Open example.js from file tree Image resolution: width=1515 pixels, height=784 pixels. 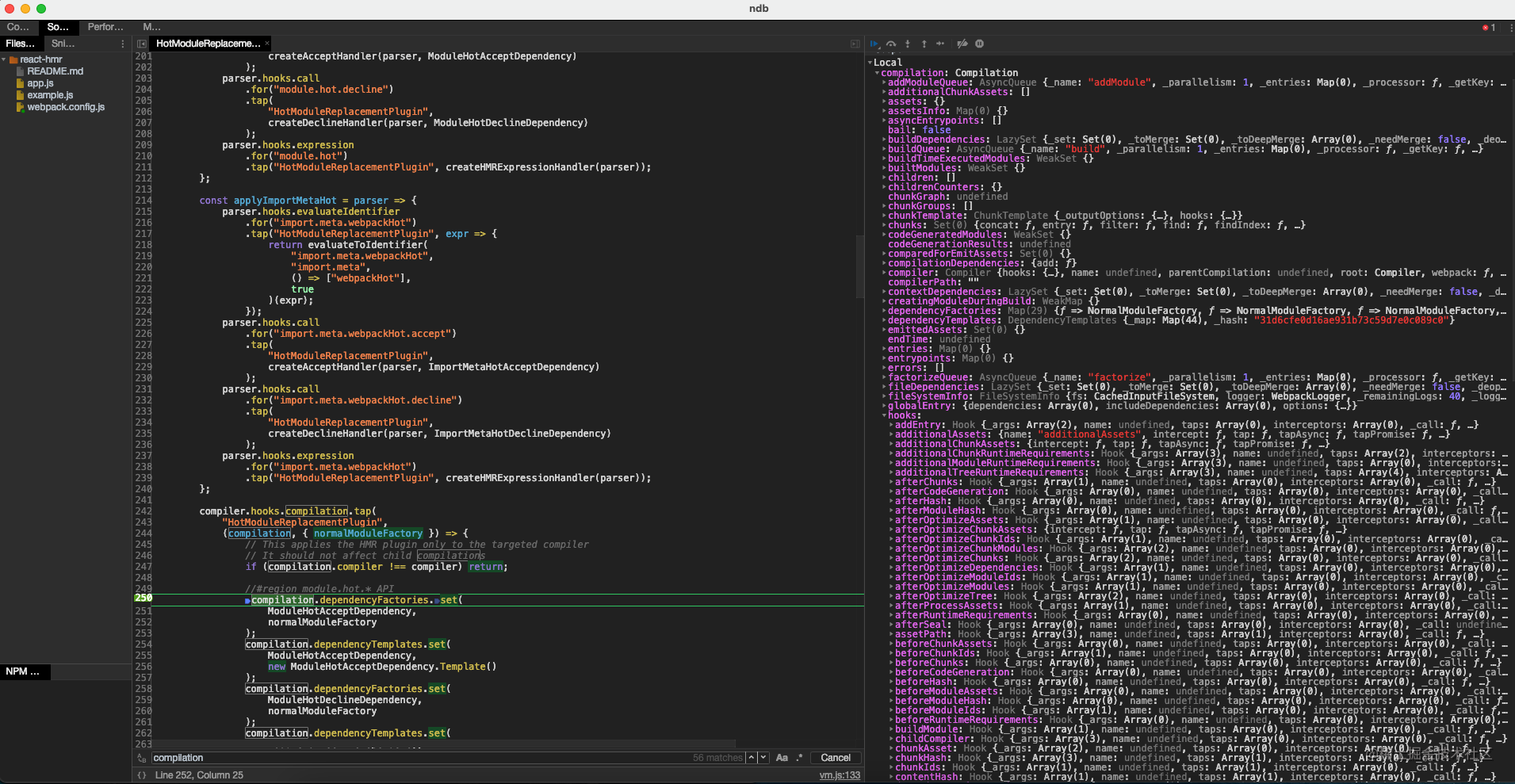pyautogui.click(x=50, y=95)
